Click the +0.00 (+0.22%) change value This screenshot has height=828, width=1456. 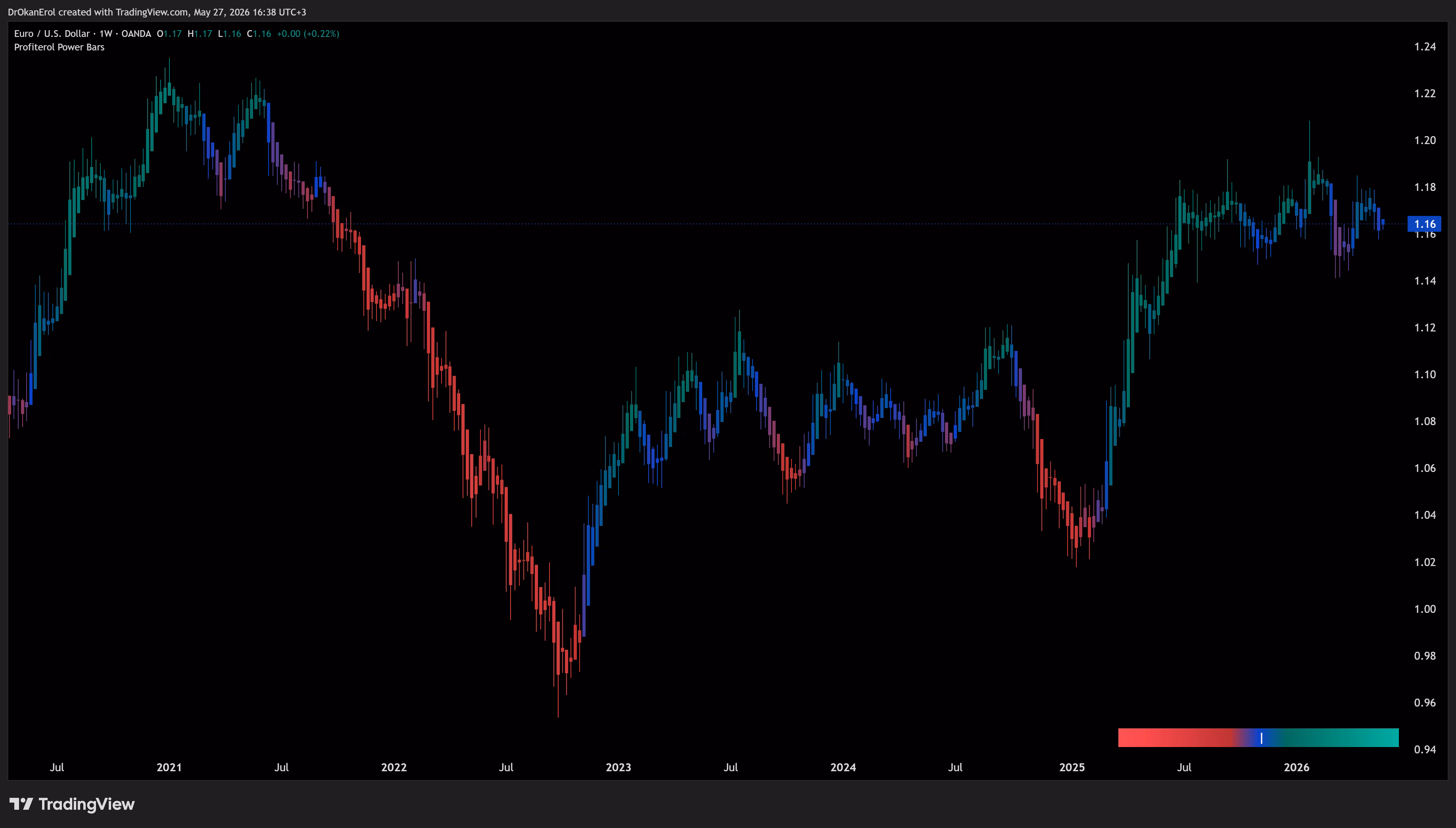pos(308,34)
